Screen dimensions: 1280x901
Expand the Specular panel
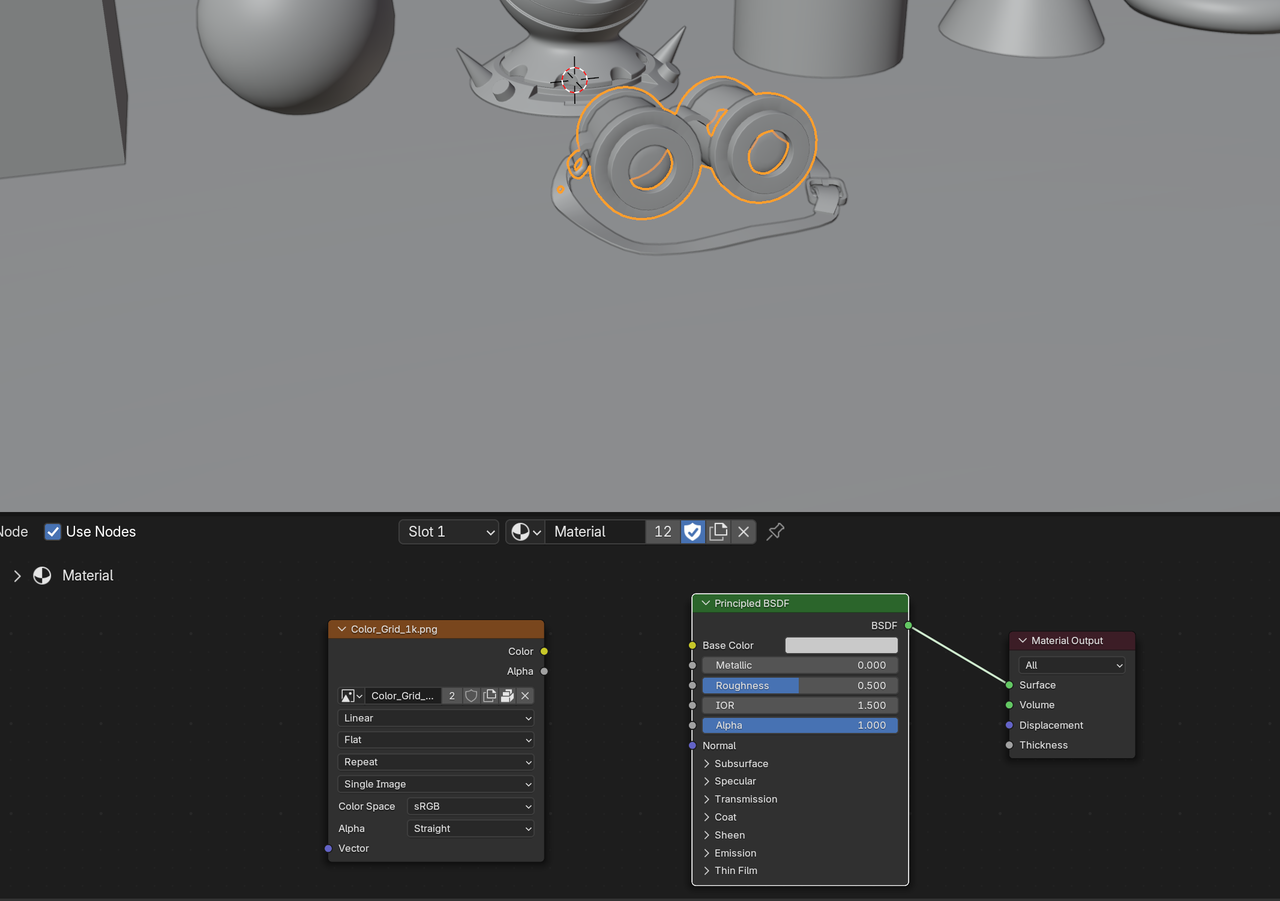[707, 782]
